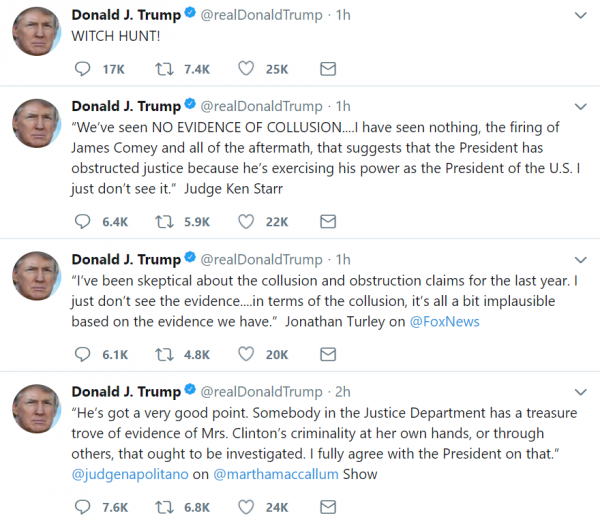
Task: Visit the @marthamaccallum mention link
Action: [276, 474]
